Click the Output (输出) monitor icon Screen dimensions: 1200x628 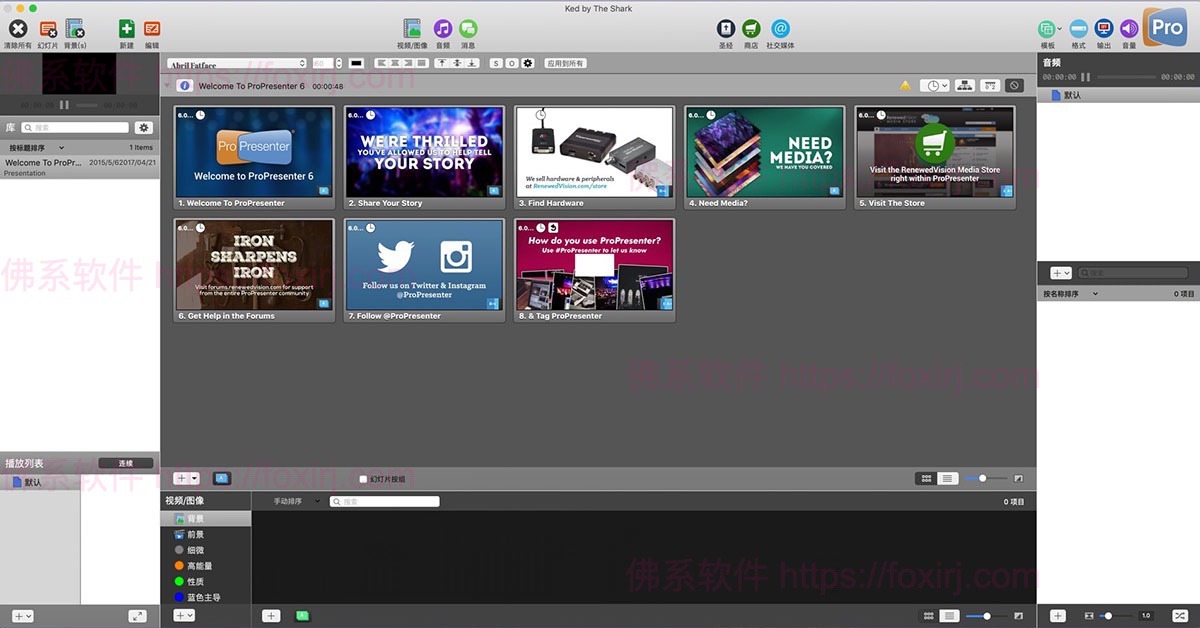pyautogui.click(x=1104, y=29)
